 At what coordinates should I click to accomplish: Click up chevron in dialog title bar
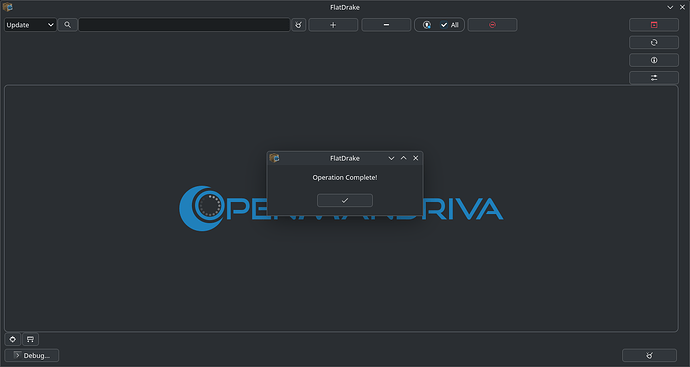click(x=404, y=158)
